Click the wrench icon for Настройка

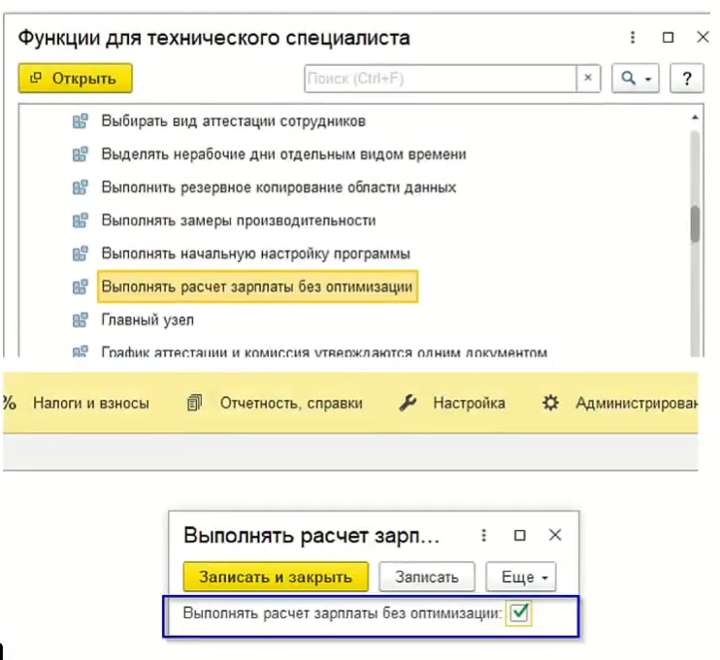click(x=407, y=403)
